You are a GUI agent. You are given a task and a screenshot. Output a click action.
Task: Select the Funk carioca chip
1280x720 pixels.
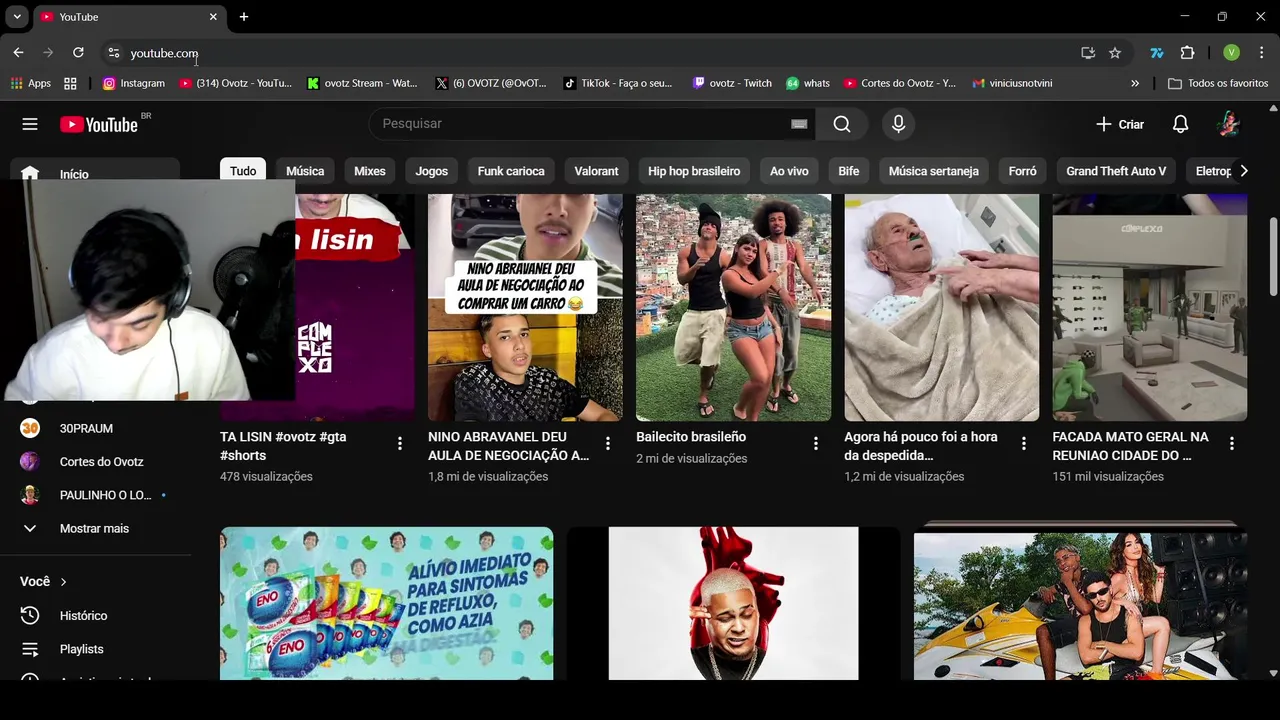point(511,171)
